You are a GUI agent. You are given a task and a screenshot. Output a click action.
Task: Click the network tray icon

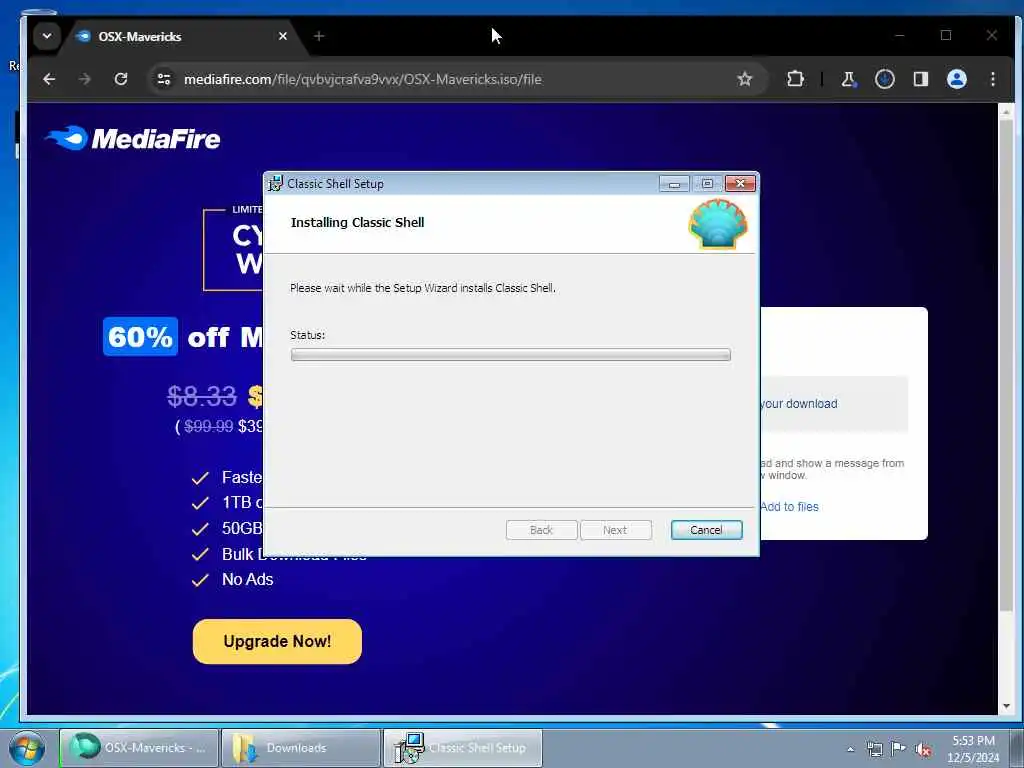874,749
